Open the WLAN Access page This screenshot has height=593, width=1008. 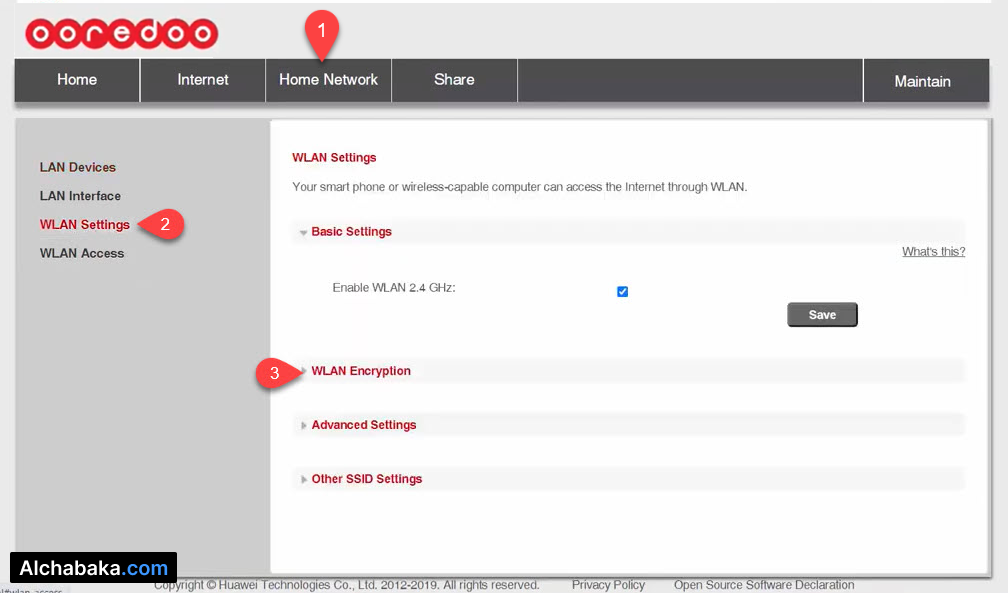click(x=82, y=253)
